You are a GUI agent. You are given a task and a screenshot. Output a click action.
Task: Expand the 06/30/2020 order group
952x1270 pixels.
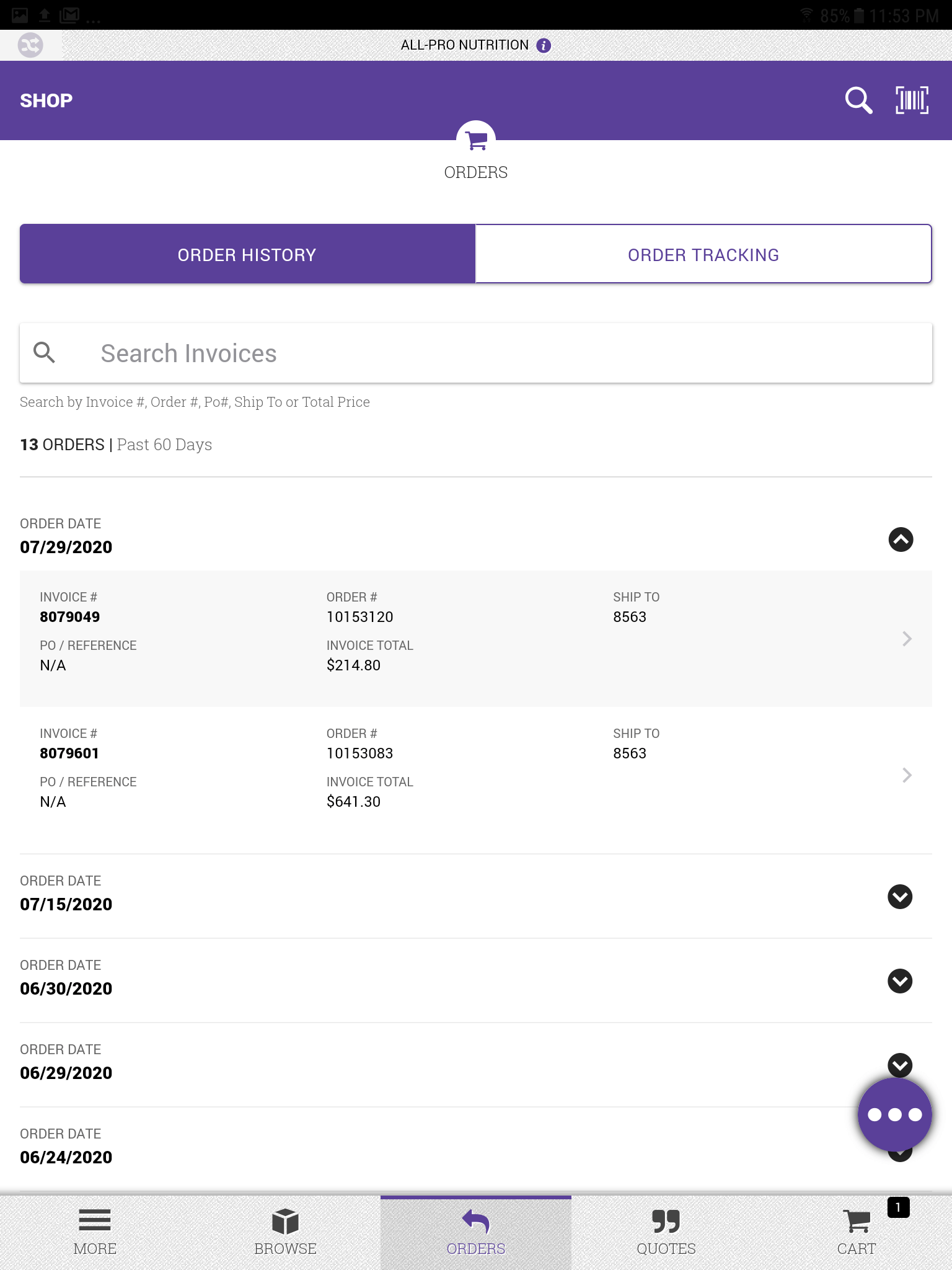[x=900, y=981]
